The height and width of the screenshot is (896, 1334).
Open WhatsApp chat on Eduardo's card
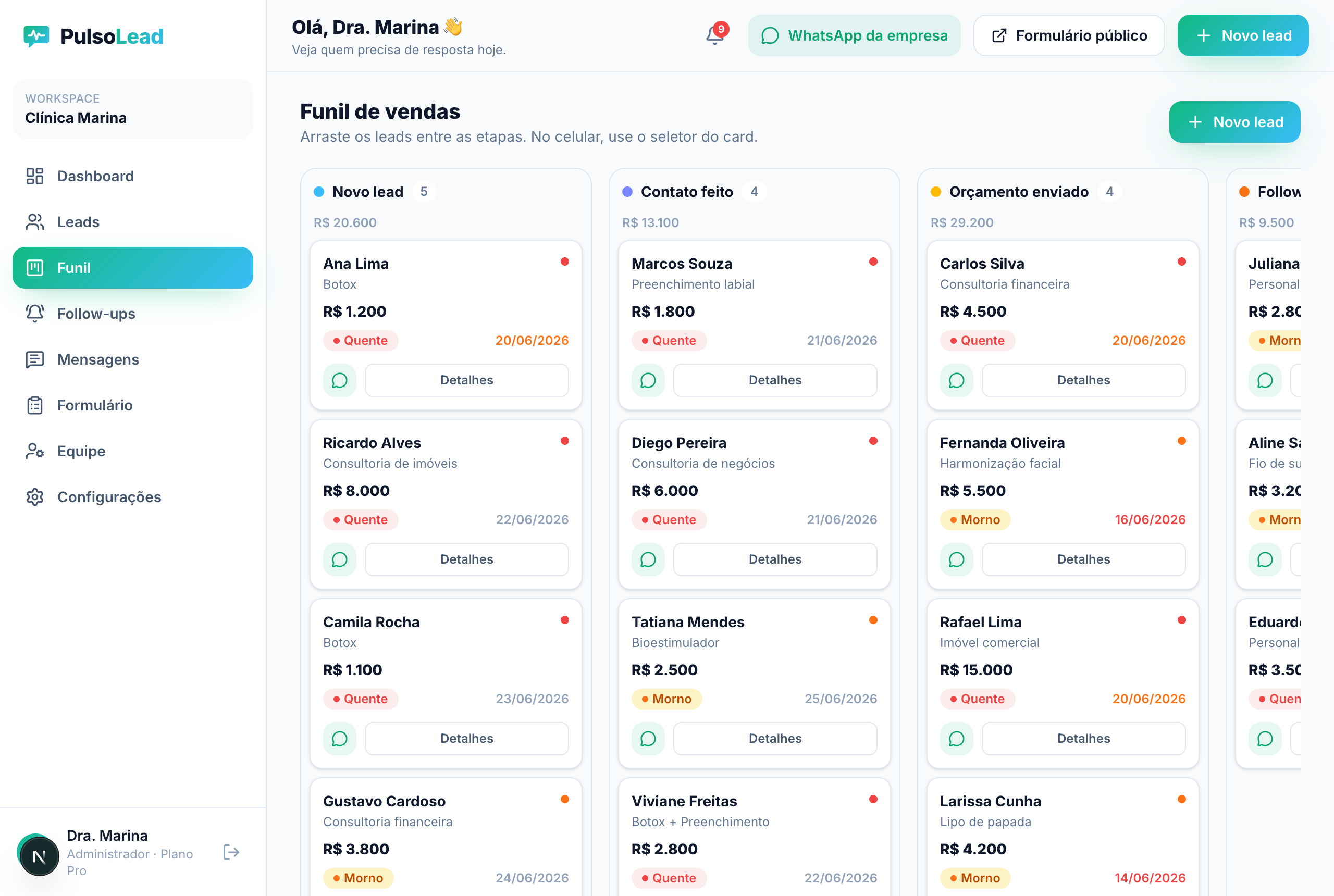(x=1265, y=739)
